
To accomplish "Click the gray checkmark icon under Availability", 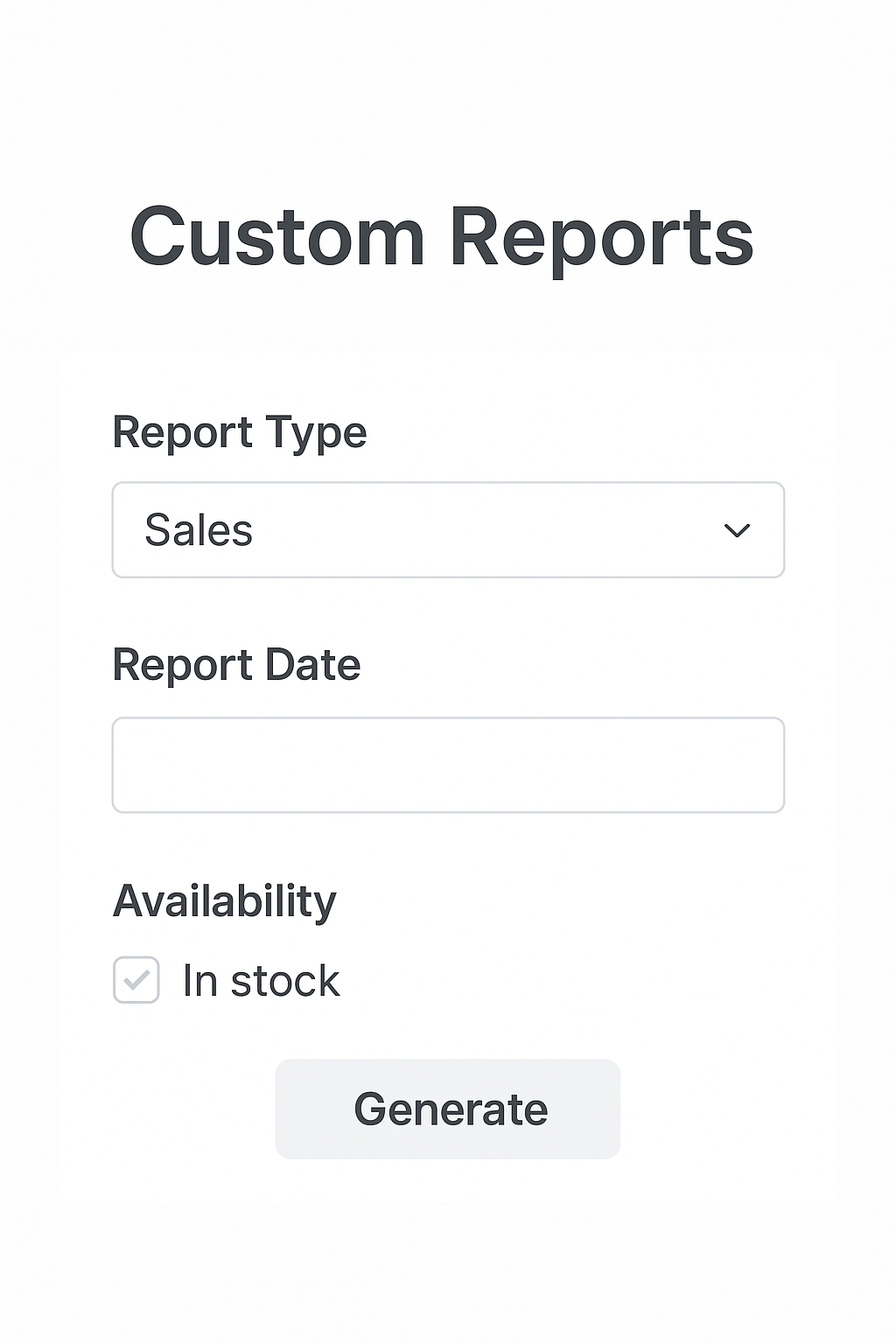I will (x=136, y=980).
